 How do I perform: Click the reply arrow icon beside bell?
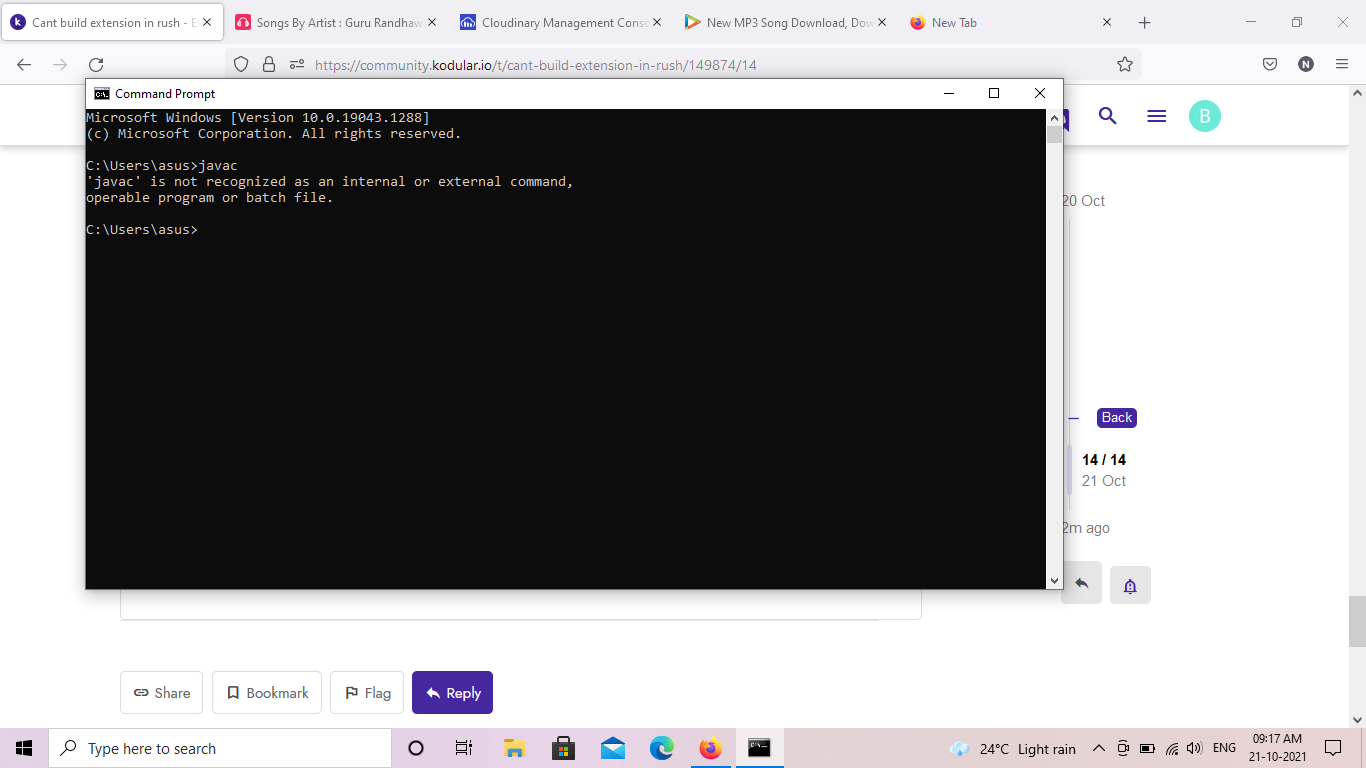point(1081,583)
